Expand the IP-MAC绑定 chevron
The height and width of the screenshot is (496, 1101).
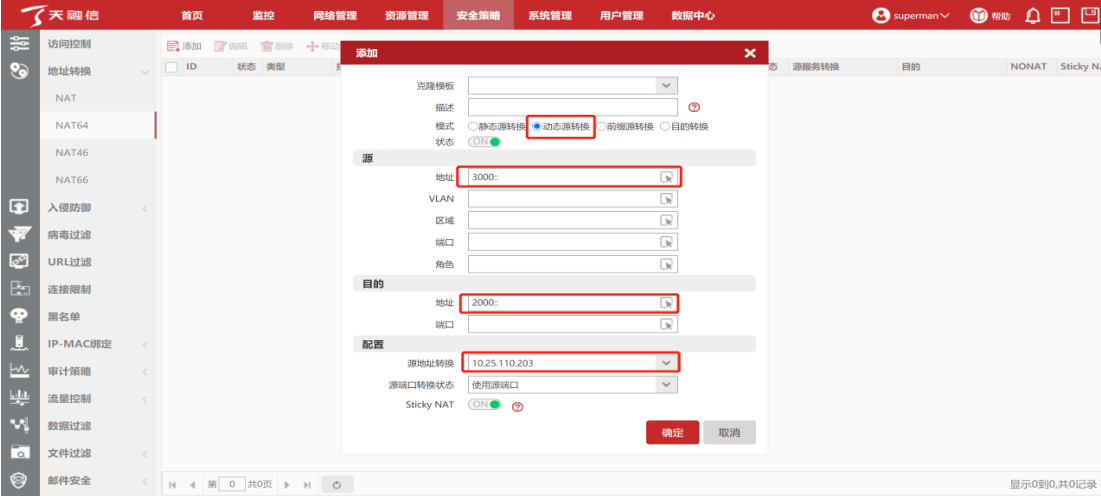[x=145, y=345]
